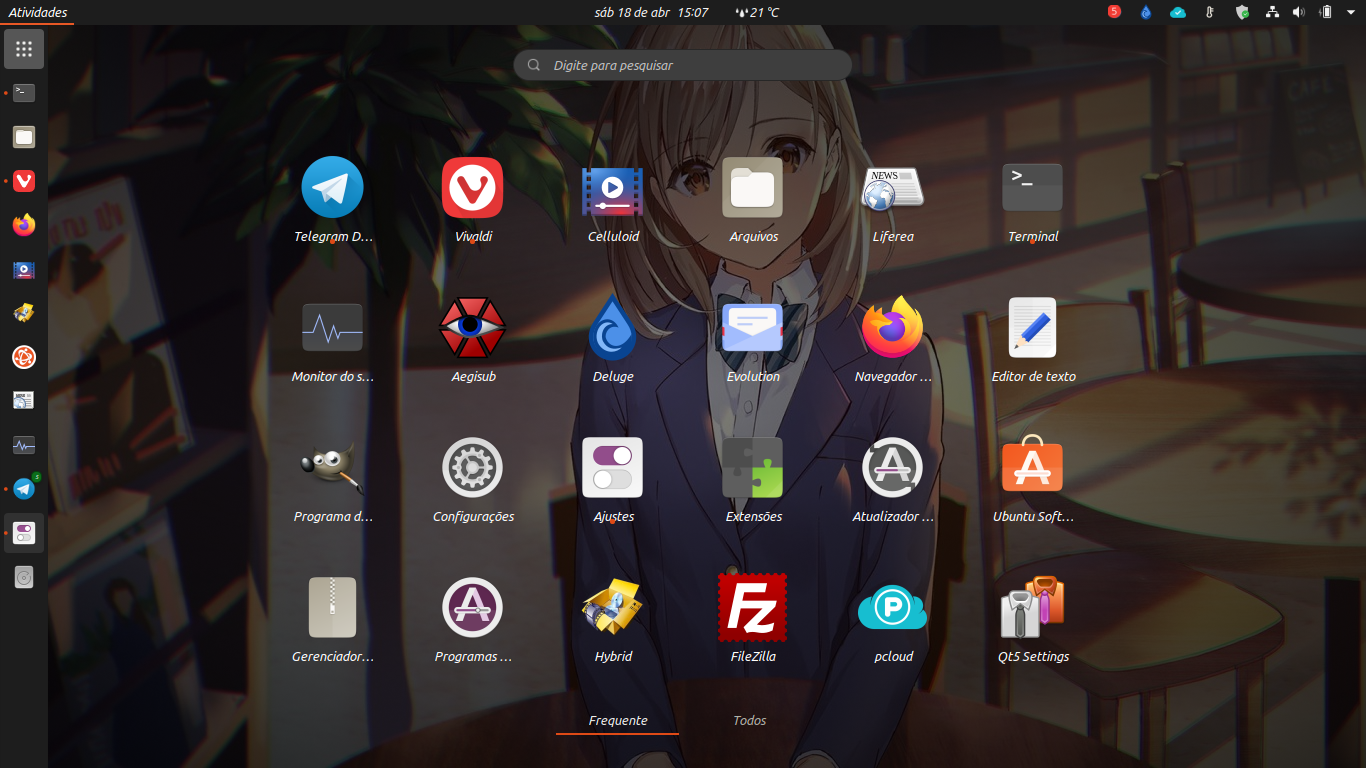
Task: Open the pcloud app in the grid
Action: 893,608
